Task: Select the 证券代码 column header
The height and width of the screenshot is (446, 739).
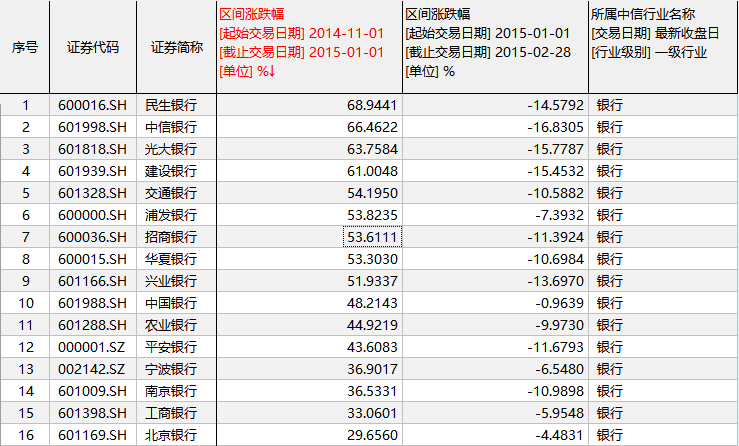Action: 93,47
